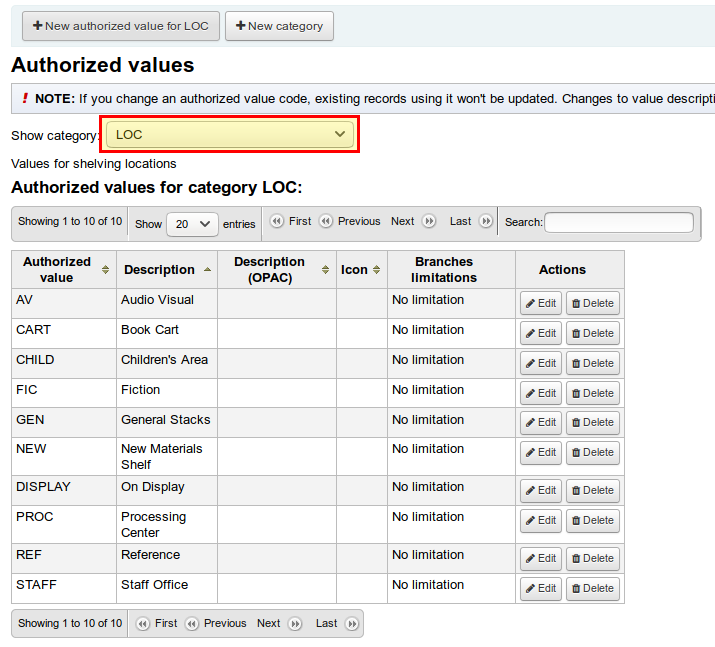Click the table Search input field

tap(618, 222)
